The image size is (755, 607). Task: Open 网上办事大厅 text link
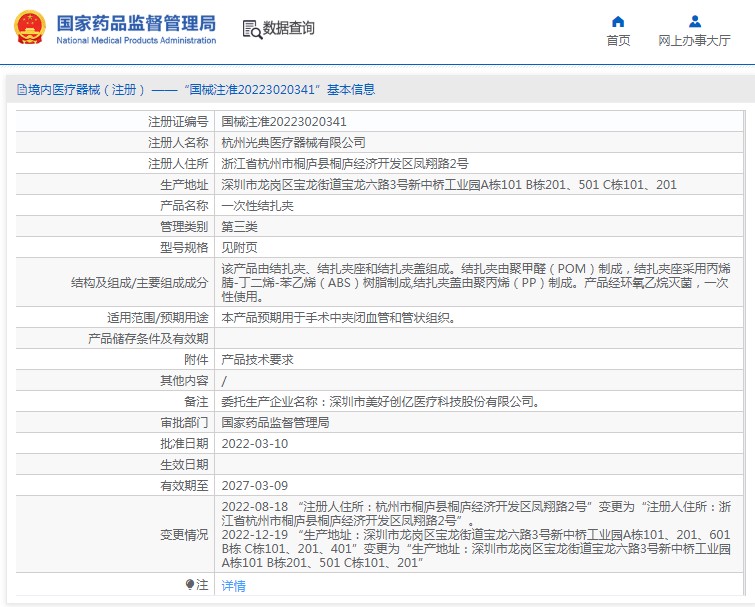pyautogui.click(x=694, y=40)
